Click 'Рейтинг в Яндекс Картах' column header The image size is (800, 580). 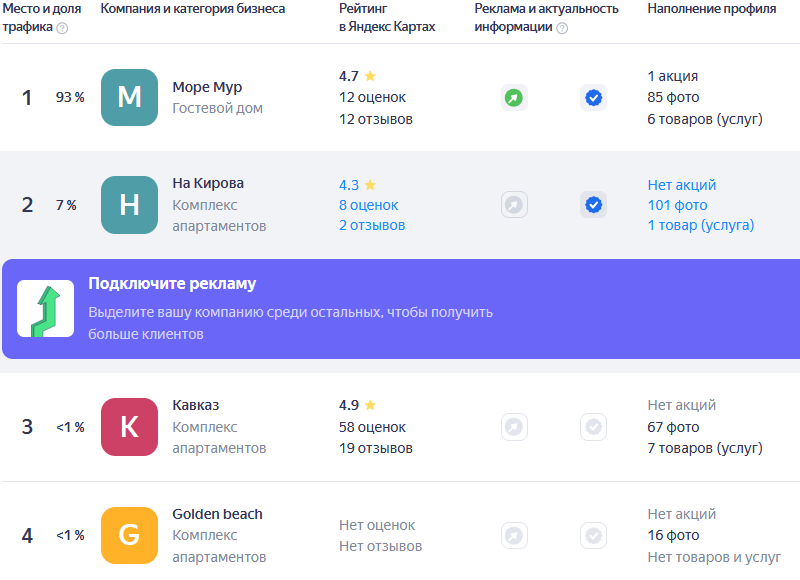point(387,18)
